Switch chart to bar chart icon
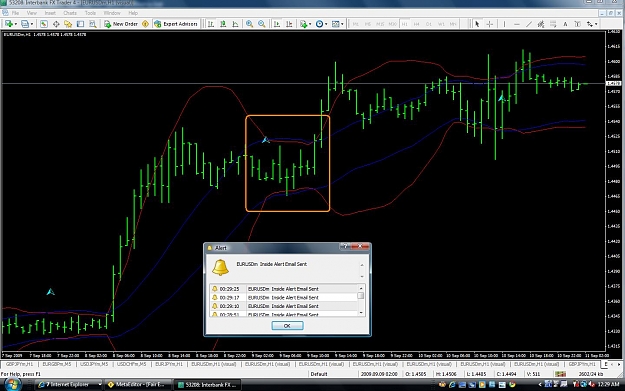Viewport: 625px width, 391px height. click(x=211, y=24)
